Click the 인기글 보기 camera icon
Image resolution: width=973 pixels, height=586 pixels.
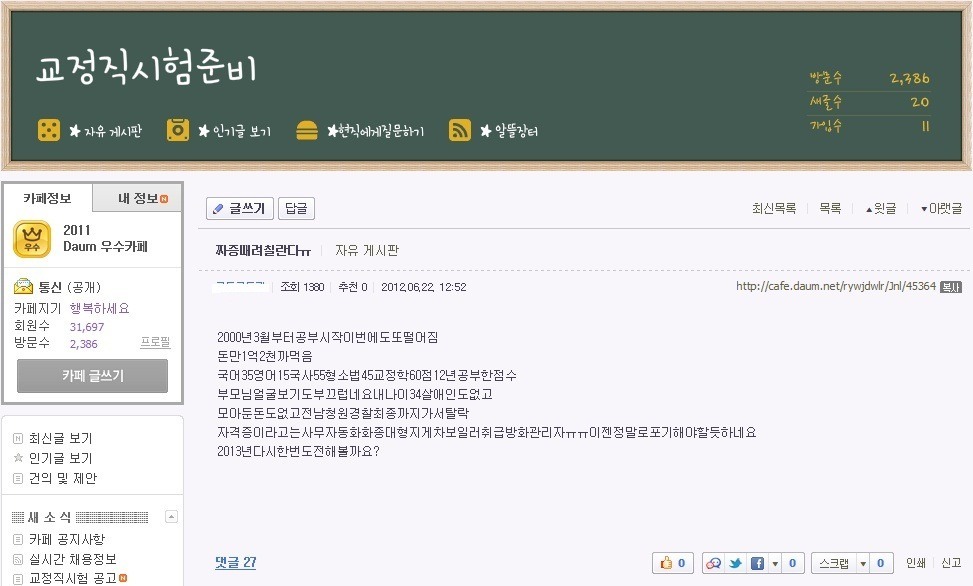pyautogui.click(x=177, y=129)
